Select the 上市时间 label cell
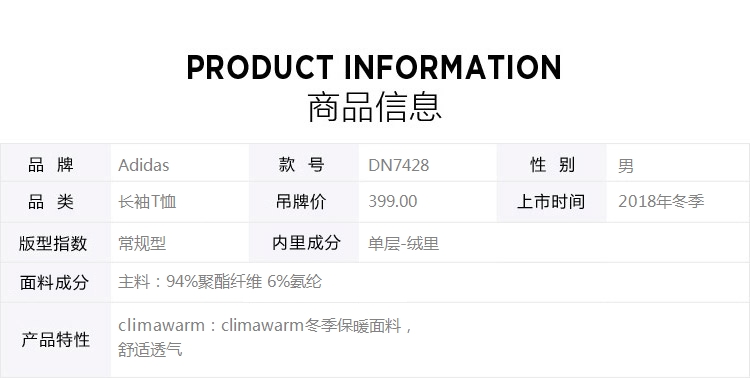 552,202
